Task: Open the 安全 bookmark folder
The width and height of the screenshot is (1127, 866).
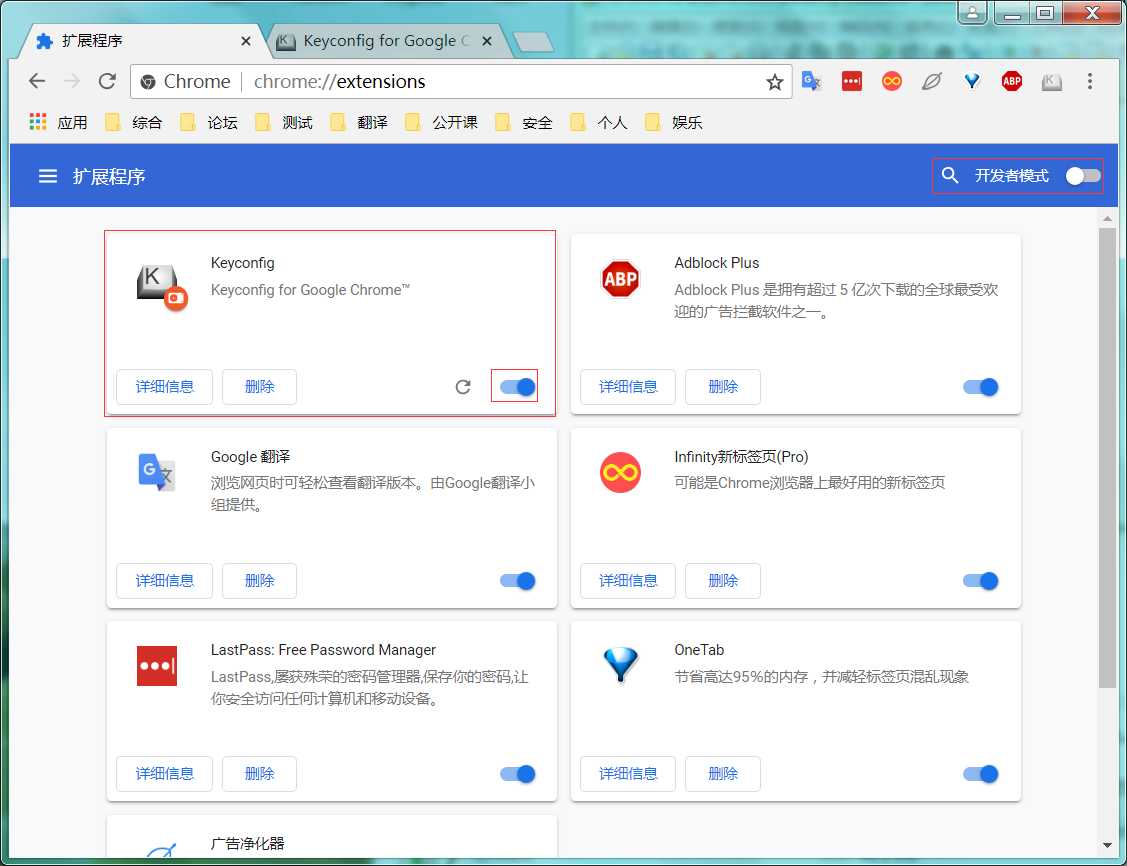Action: point(524,122)
